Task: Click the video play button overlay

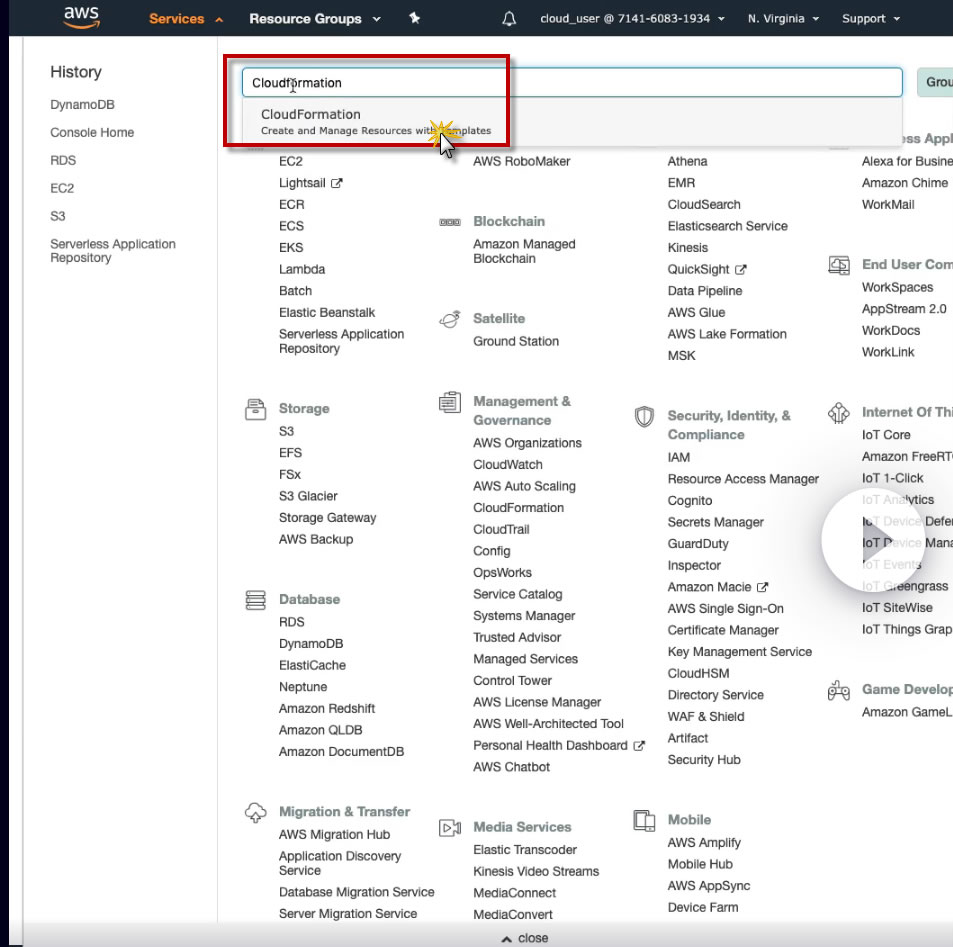Action: (x=873, y=539)
